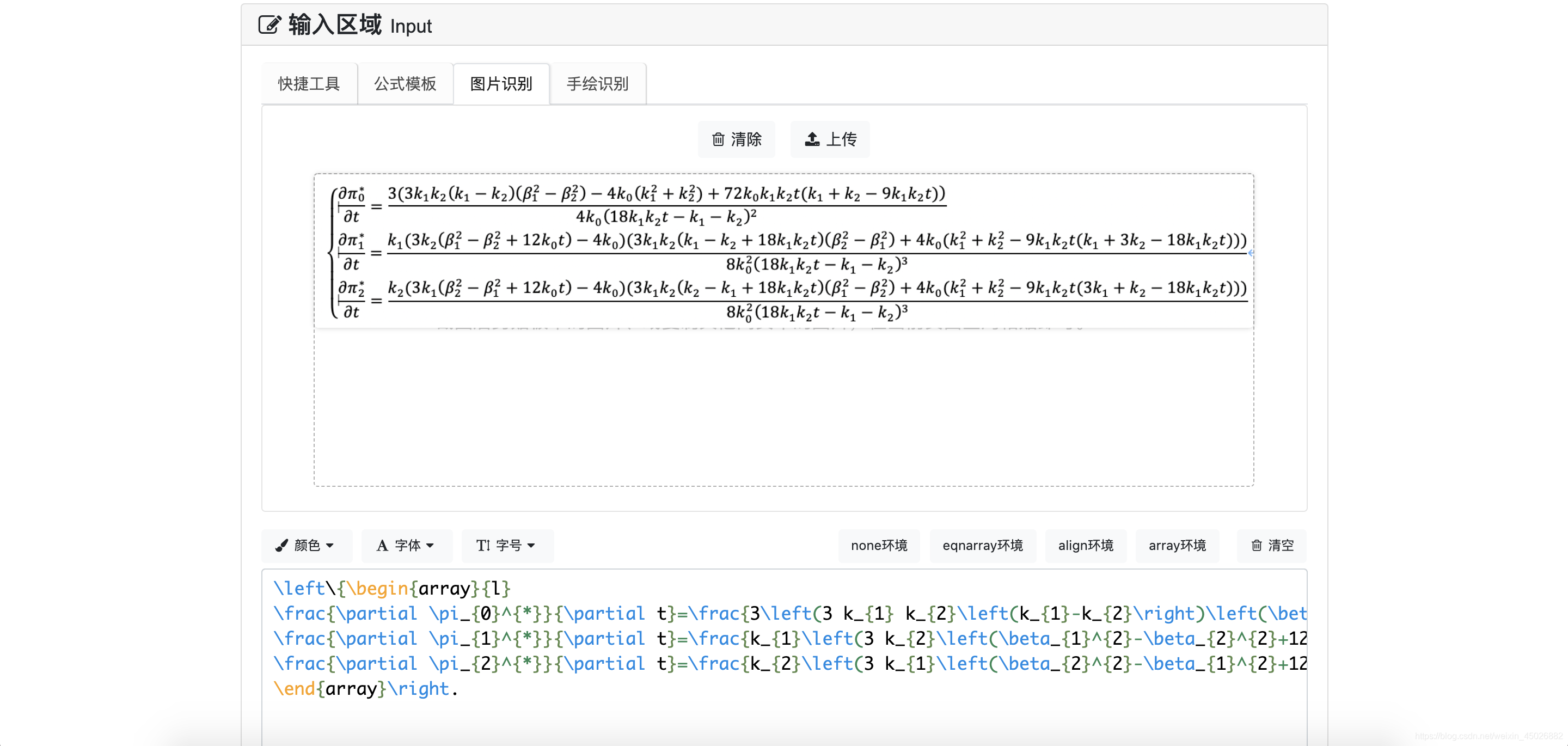The width and height of the screenshot is (1568, 746).
Task: Click the 'A' font icon on the 字体 control
Action: pyautogui.click(x=381, y=546)
